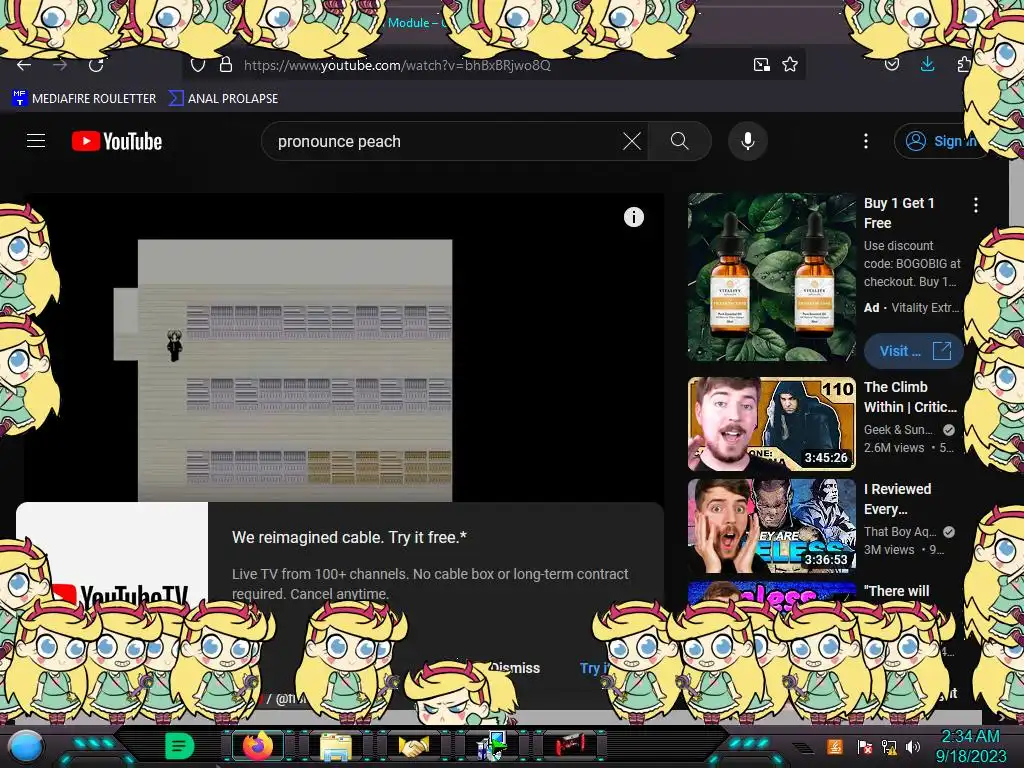Clear the search text with the X
This screenshot has height=768, width=1024.
[632, 141]
